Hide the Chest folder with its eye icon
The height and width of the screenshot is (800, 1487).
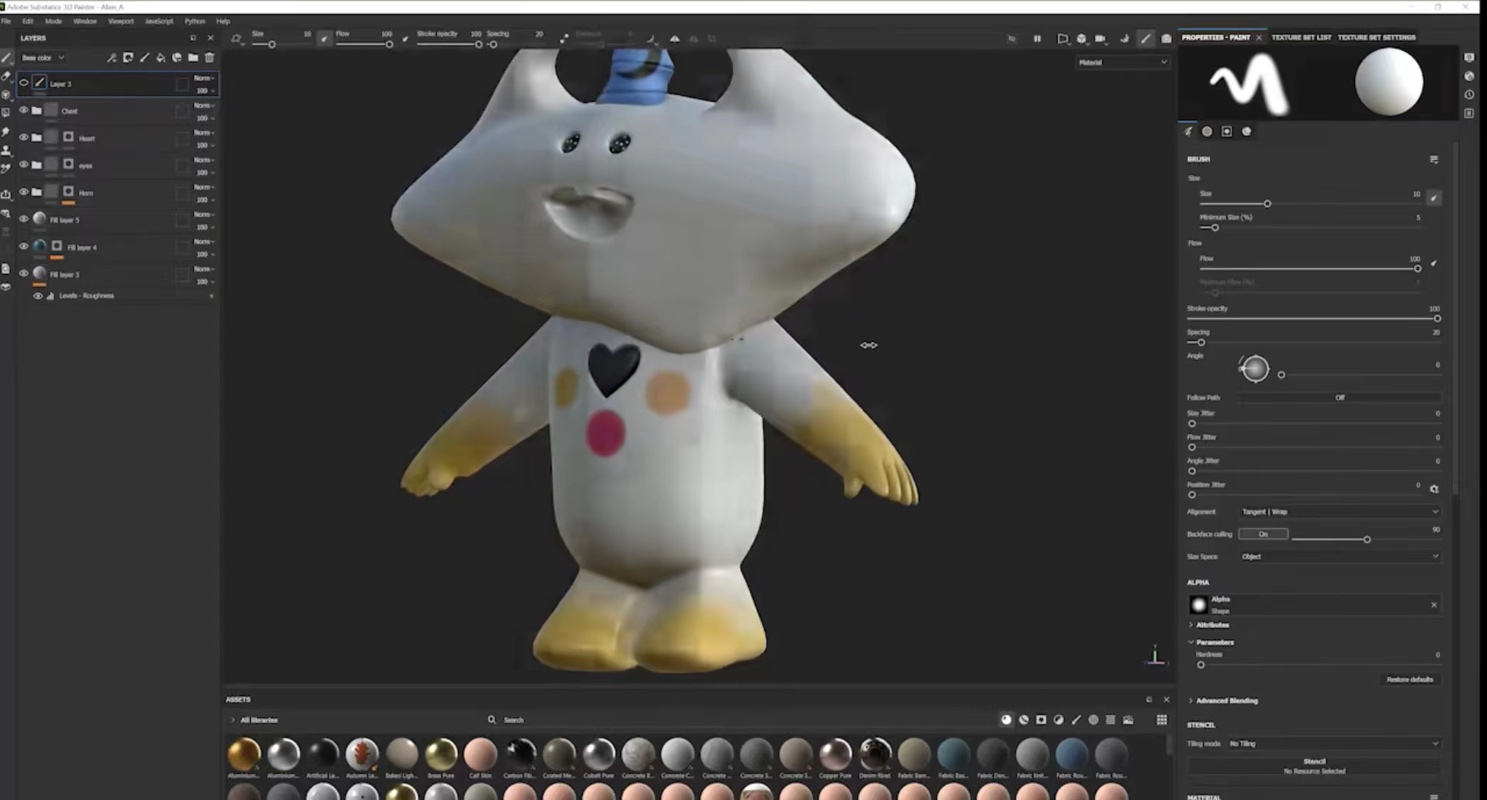pyautogui.click(x=24, y=111)
